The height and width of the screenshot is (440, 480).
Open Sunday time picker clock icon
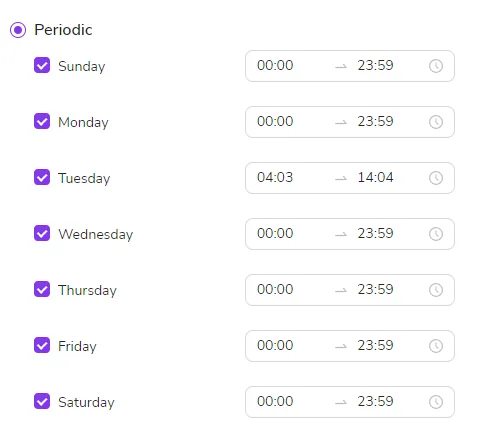pyautogui.click(x=436, y=66)
